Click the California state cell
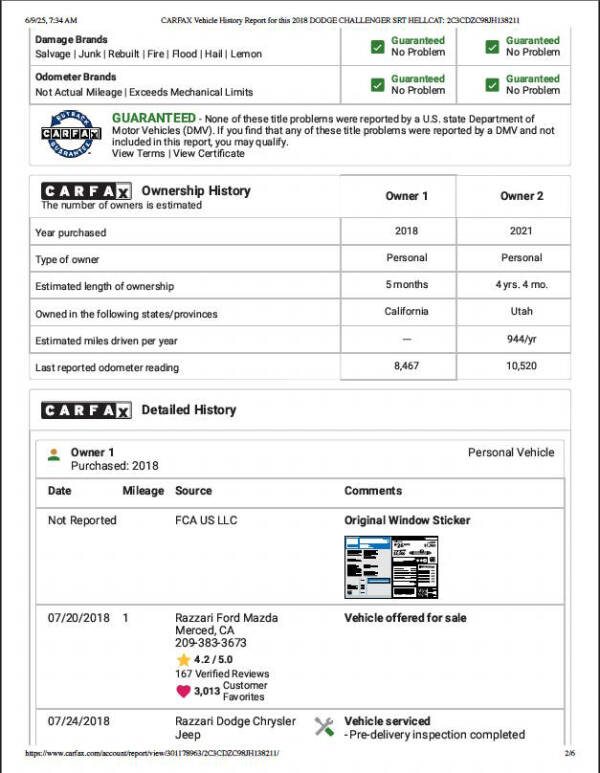600x773 pixels. [x=406, y=311]
